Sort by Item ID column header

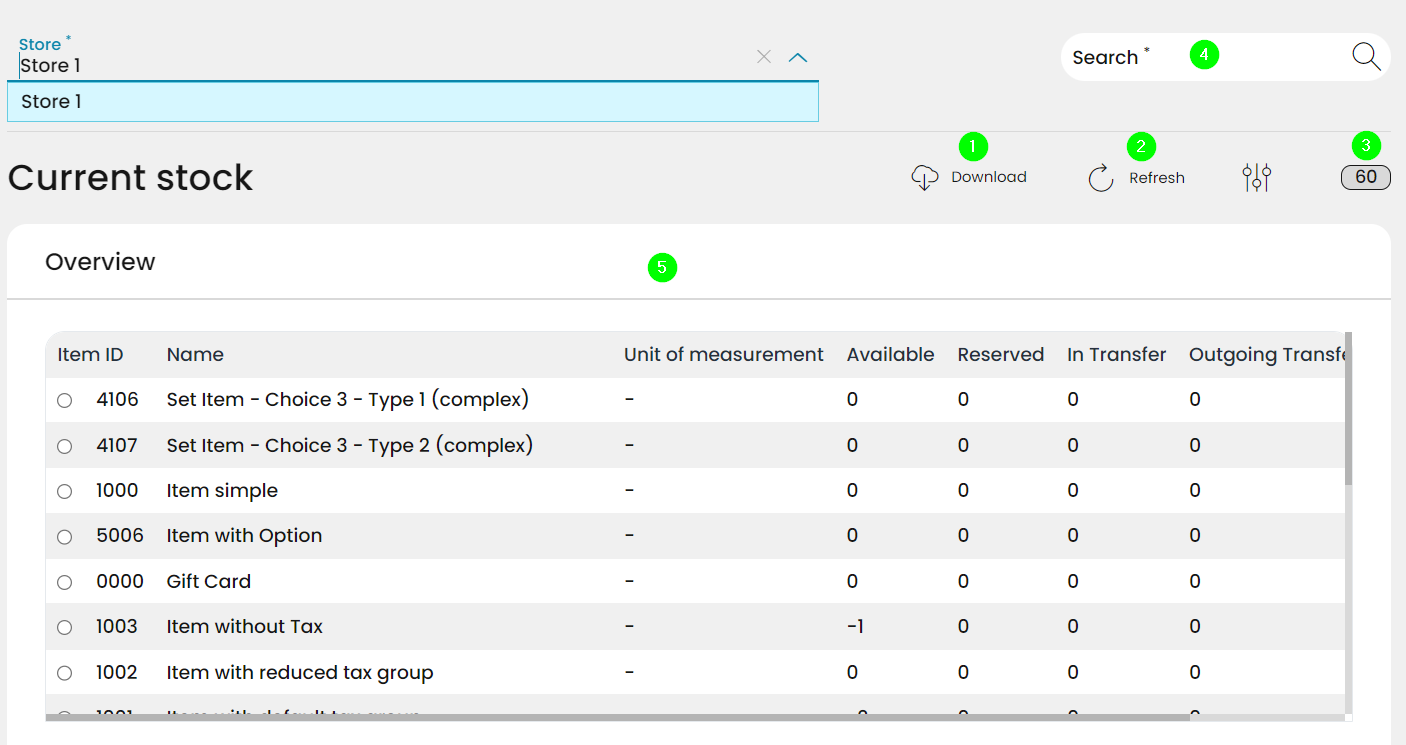tap(90, 355)
